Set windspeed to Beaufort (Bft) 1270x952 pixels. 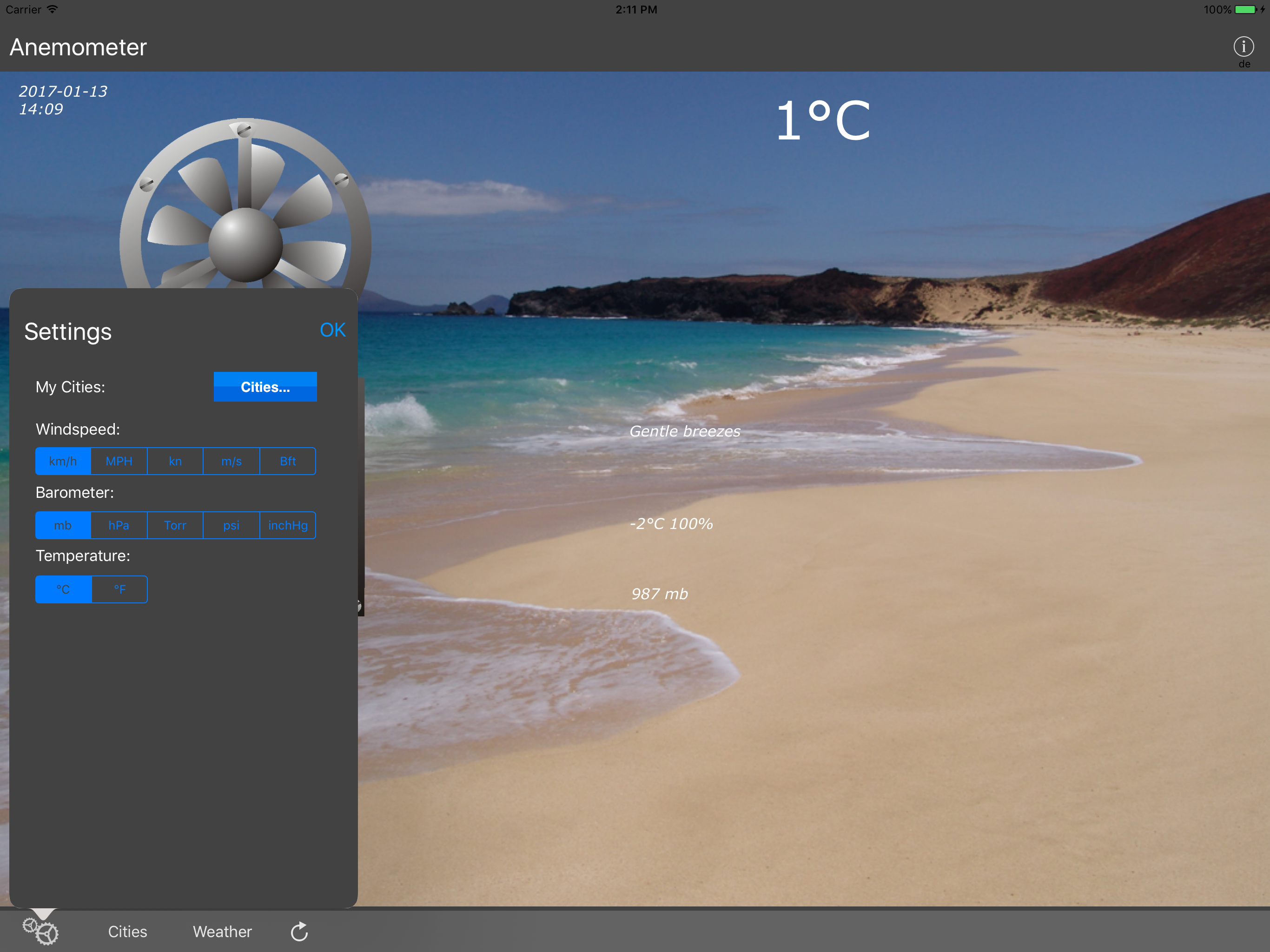tap(288, 461)
